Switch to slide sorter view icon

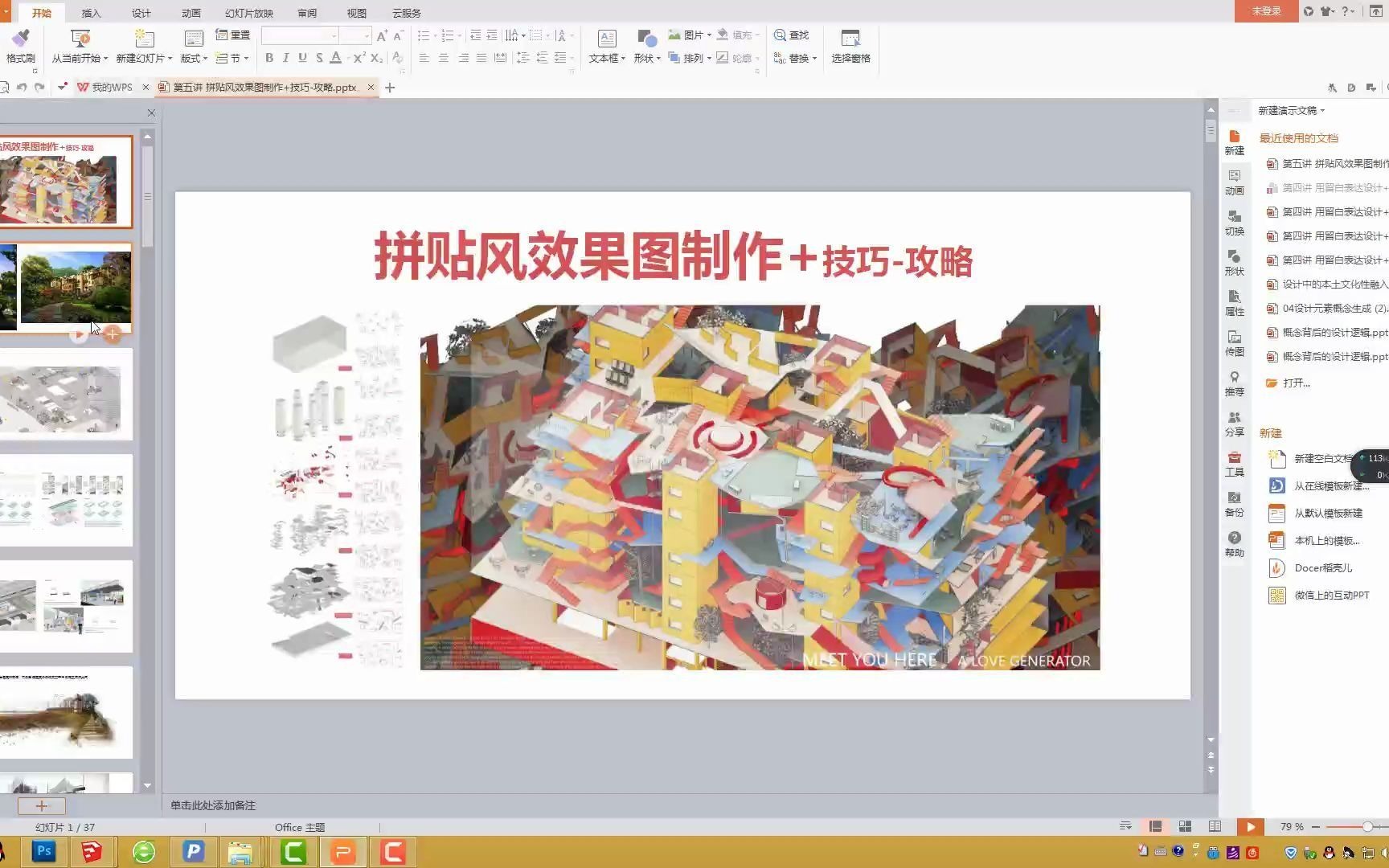[x=1185, y=826]
